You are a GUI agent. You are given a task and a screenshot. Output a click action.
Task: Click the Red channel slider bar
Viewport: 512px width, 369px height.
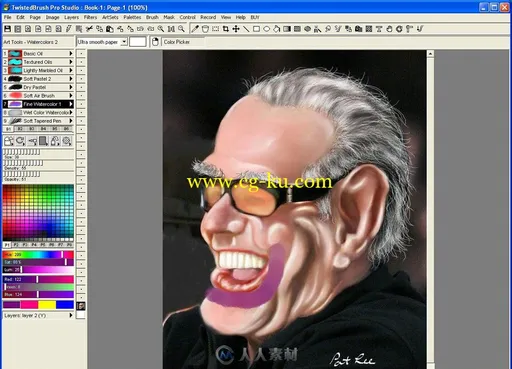click(x=38, y=279)
